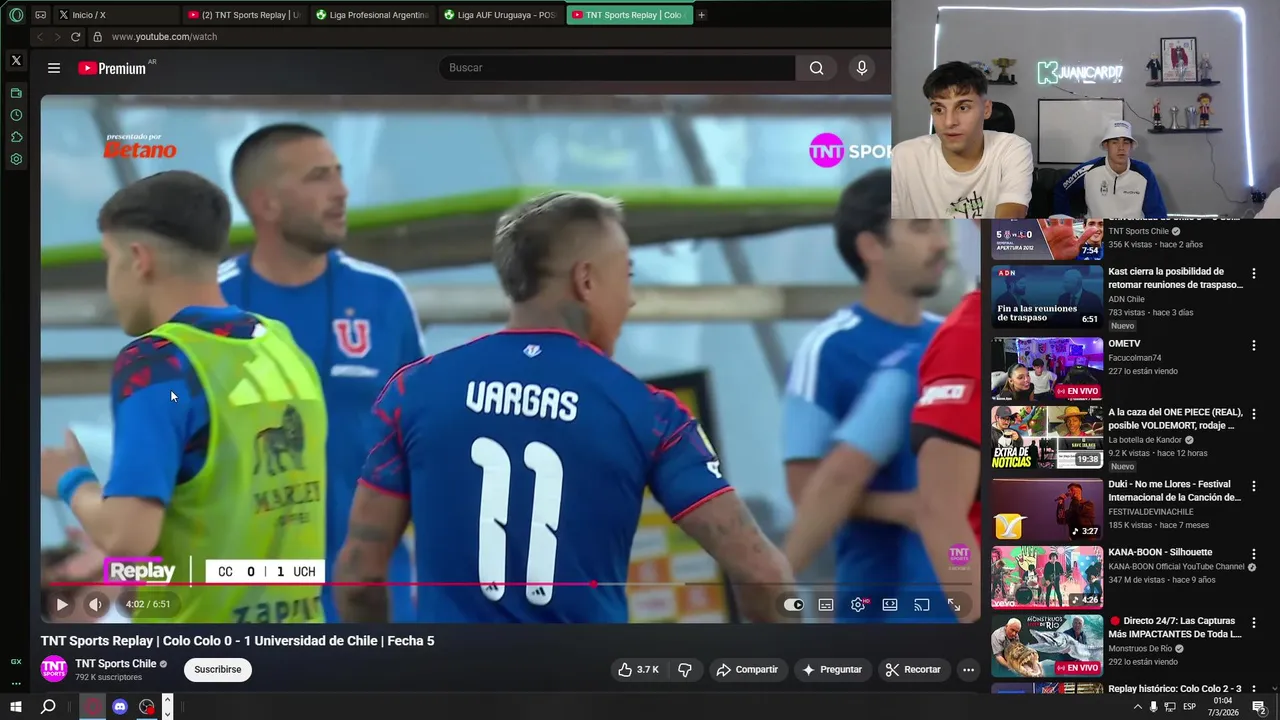Viewport: 1280px width, 720px height.
Task: Cast the video to a TV
Action: (x=922, y=605)
